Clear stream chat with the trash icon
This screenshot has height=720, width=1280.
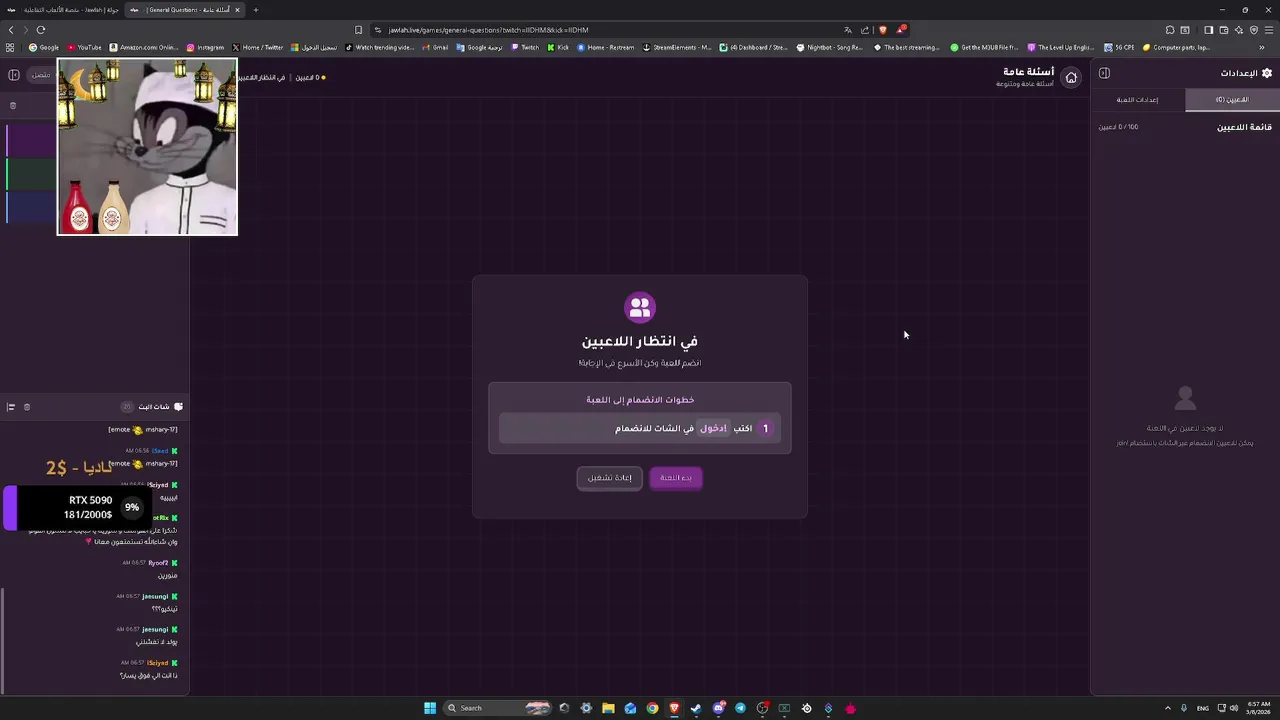[27, 407]
